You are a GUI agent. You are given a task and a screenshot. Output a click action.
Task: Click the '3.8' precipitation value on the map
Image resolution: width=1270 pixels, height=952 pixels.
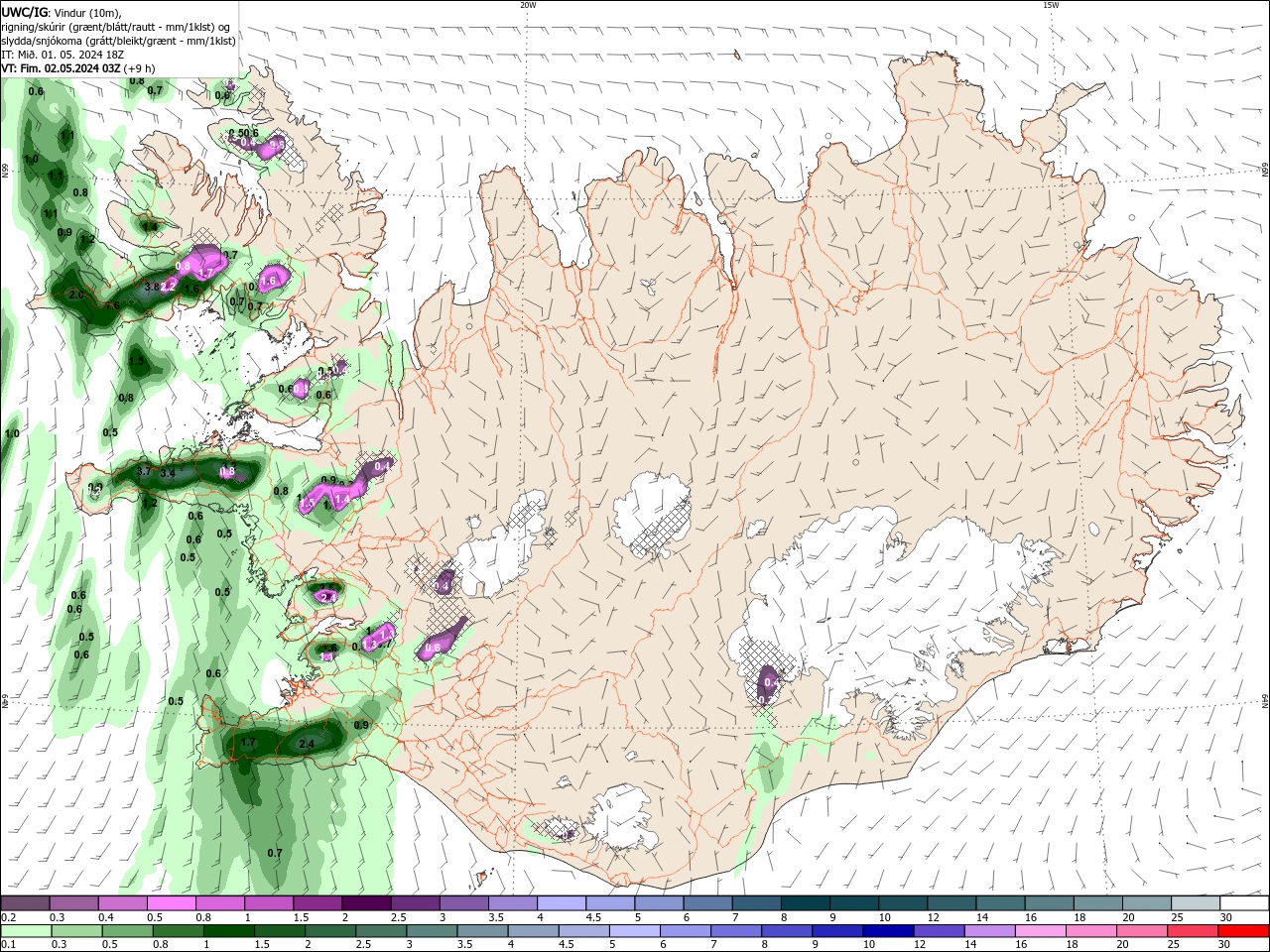coord(152,287)
